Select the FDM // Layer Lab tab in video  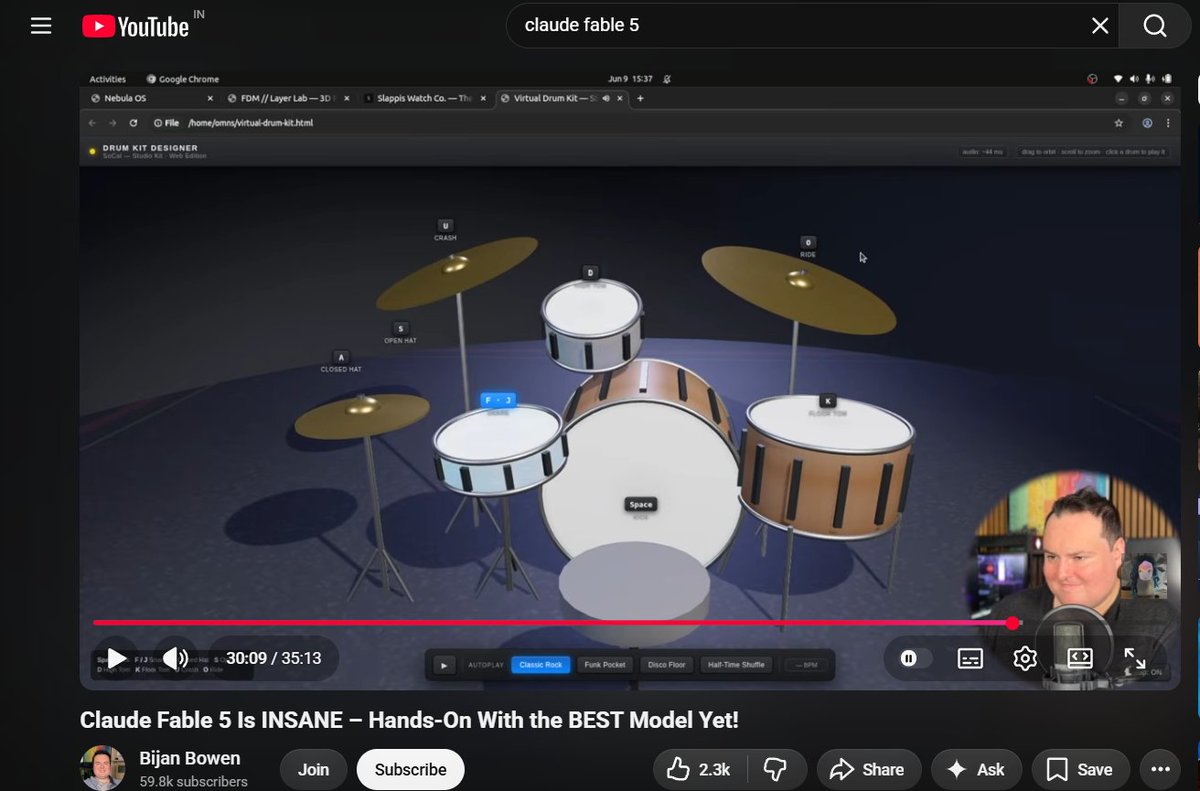pos(287,98)
